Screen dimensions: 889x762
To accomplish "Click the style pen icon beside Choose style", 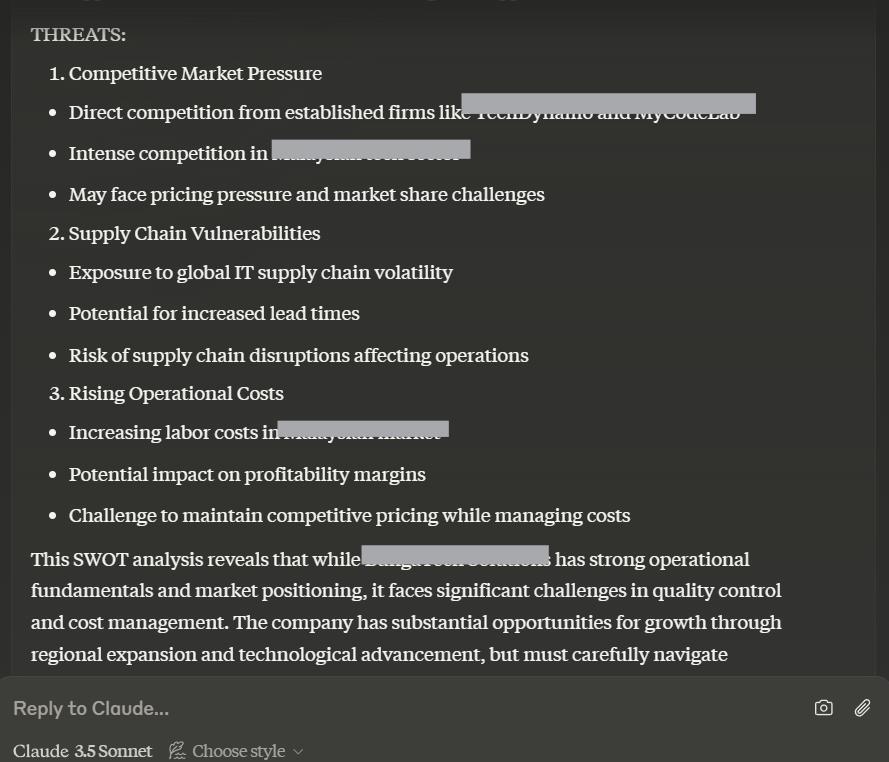I will click(177, 751).
